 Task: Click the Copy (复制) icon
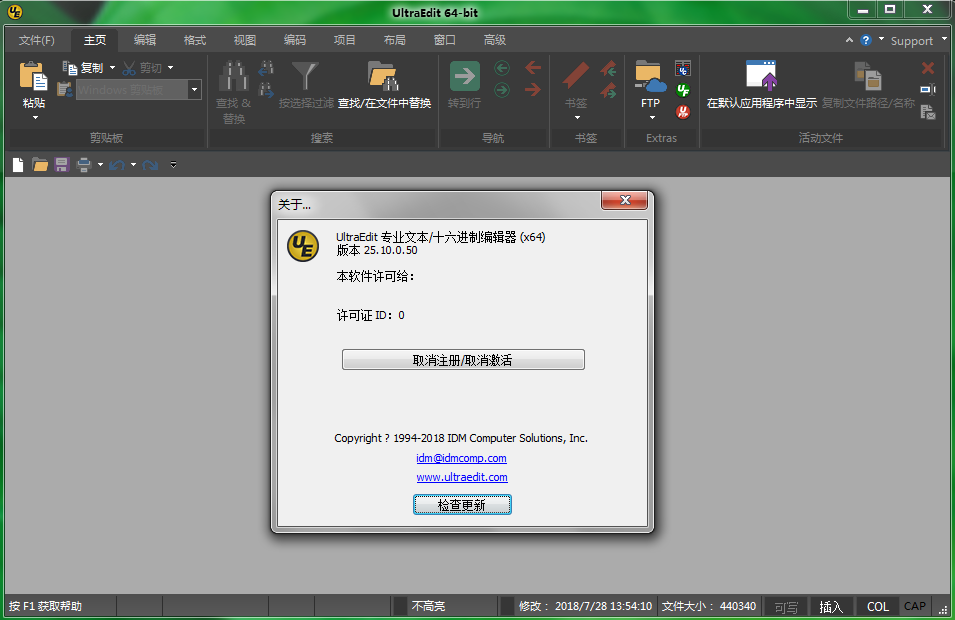69,68
